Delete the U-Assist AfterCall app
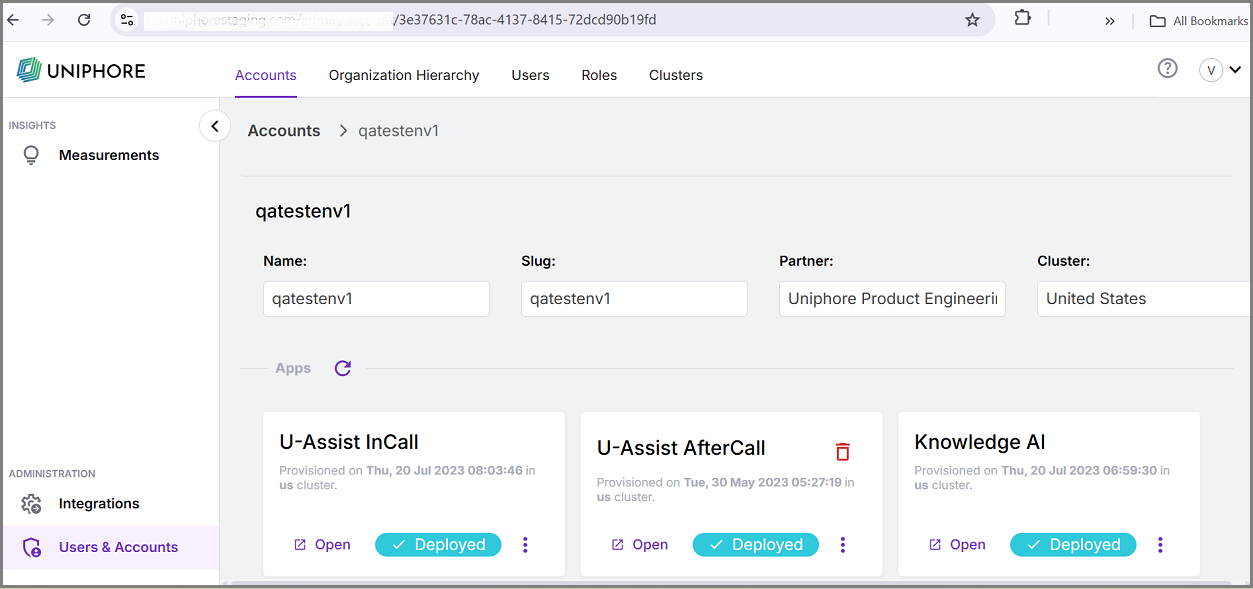1253x589 pixels. [x=843, y=451]
